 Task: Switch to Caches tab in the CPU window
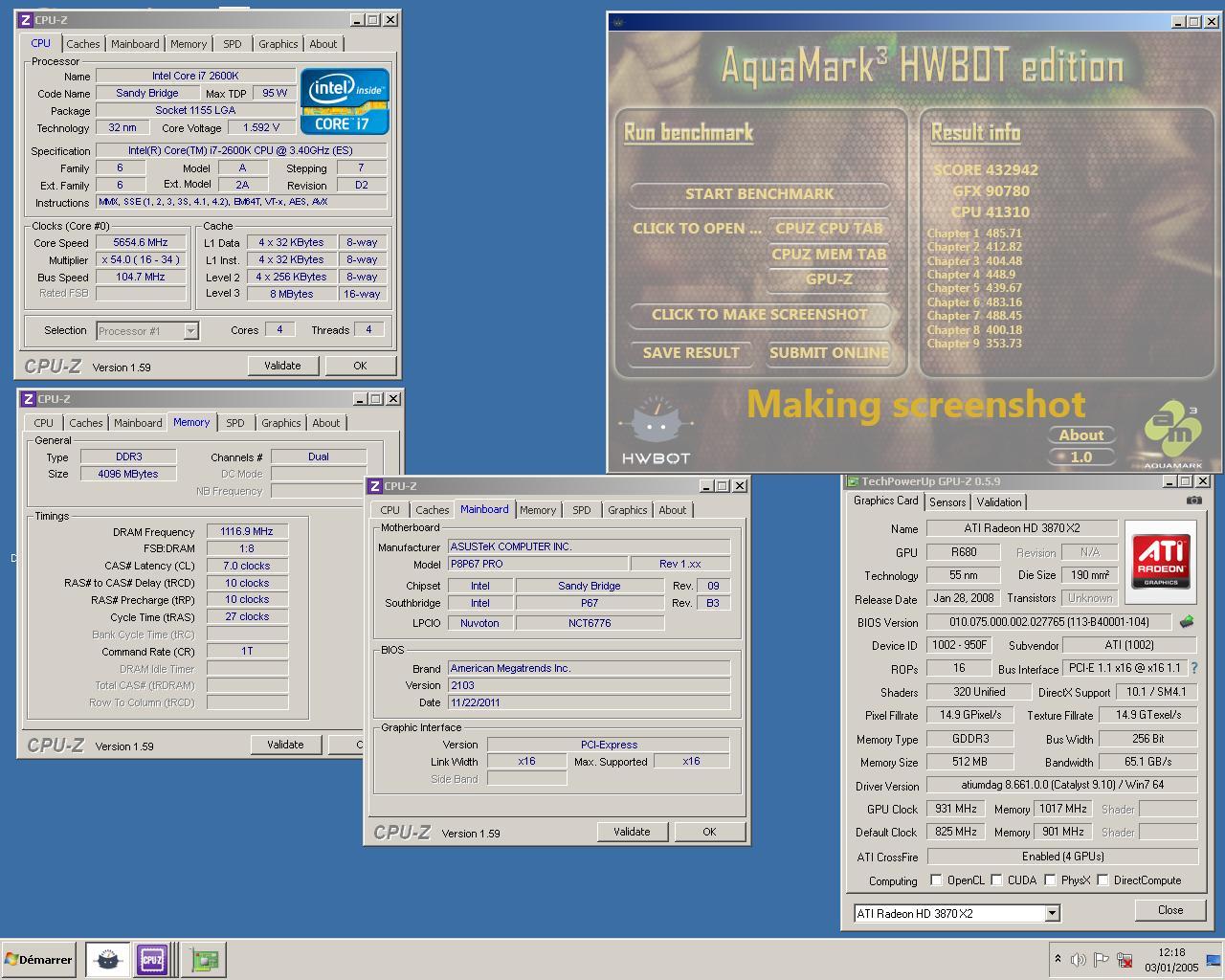pos(83,44)
